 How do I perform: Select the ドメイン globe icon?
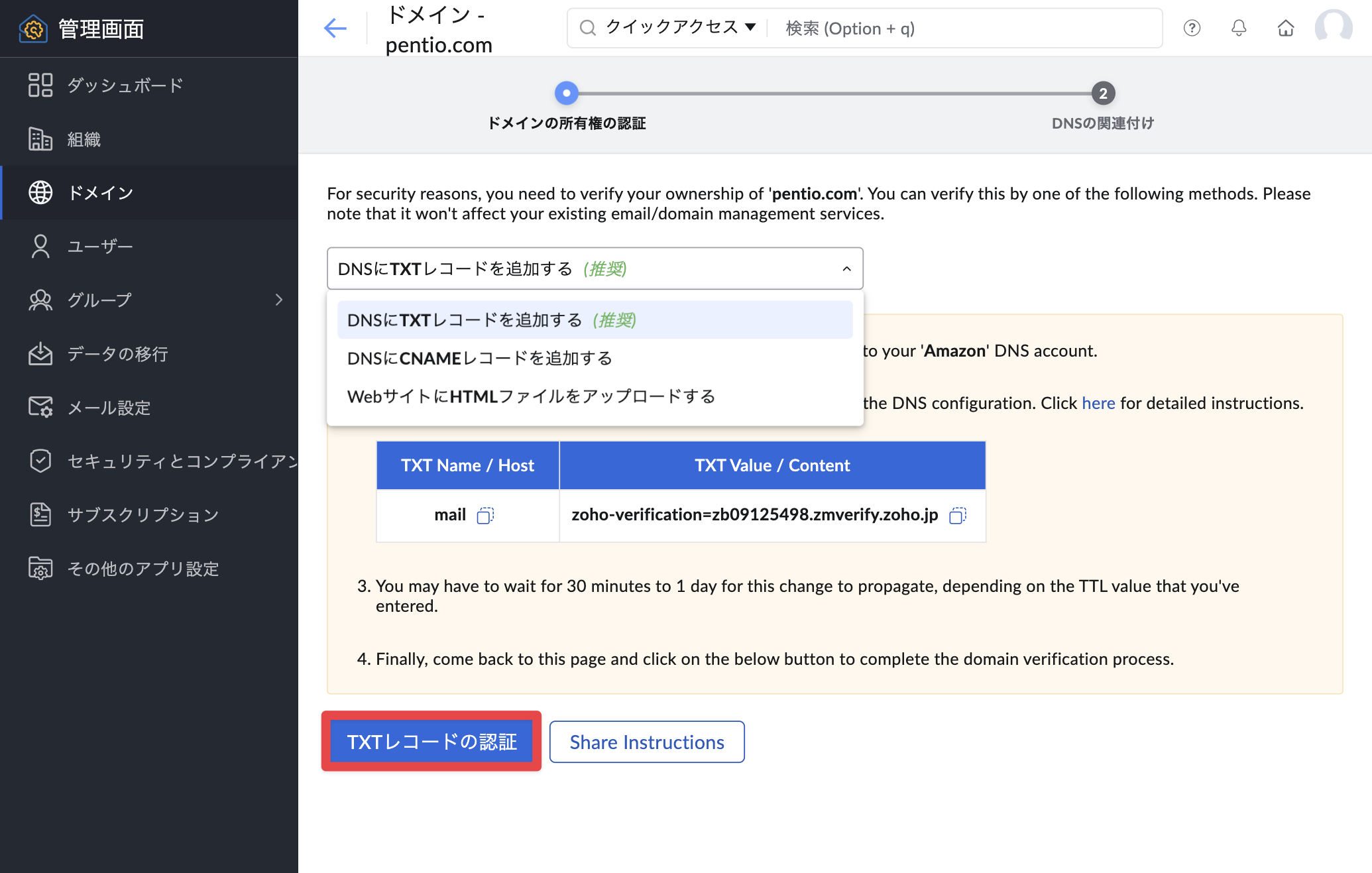tap(40, 192)
